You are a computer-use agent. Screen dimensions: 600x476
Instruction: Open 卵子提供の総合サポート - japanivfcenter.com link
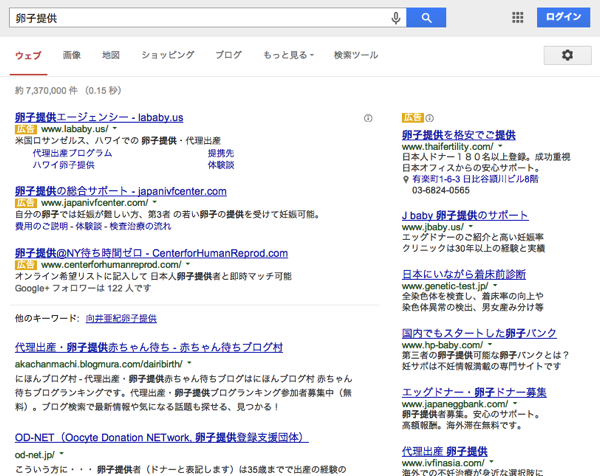[x=121, y=191]
